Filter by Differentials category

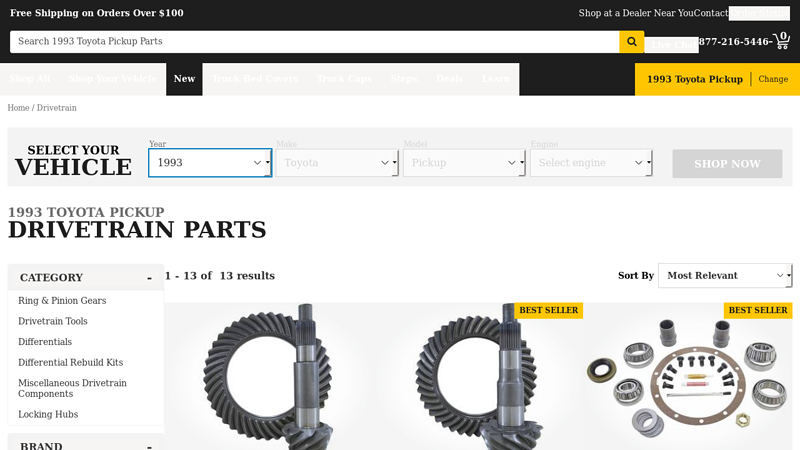[x=45, y=342]
